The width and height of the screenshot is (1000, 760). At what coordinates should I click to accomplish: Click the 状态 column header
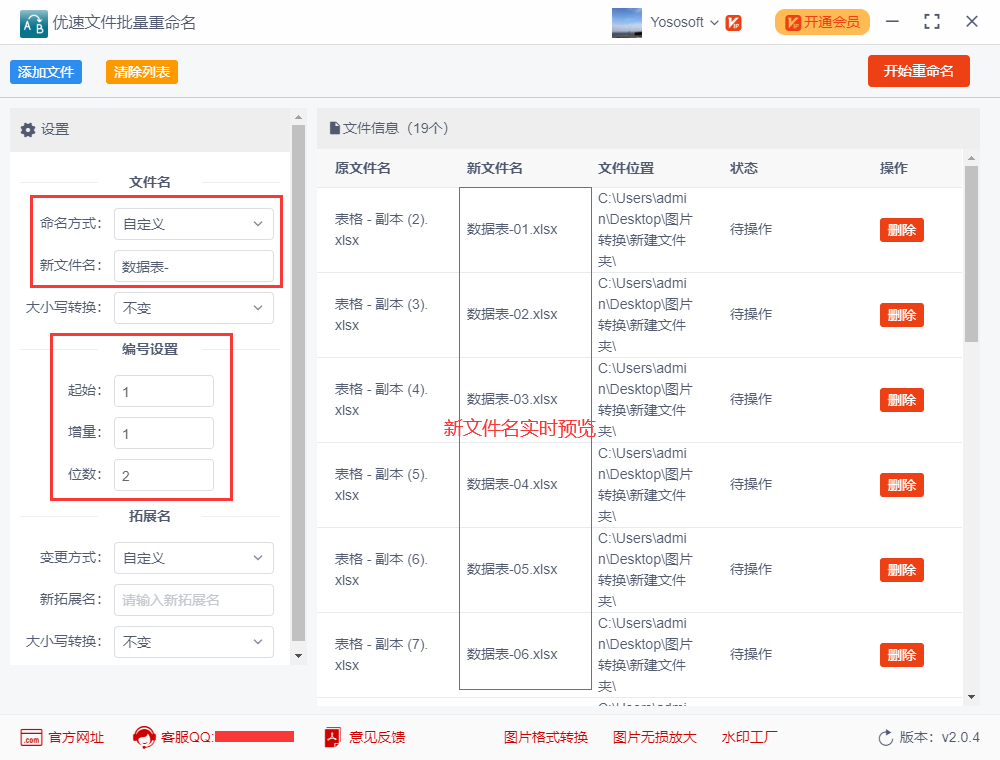[744, 168]
